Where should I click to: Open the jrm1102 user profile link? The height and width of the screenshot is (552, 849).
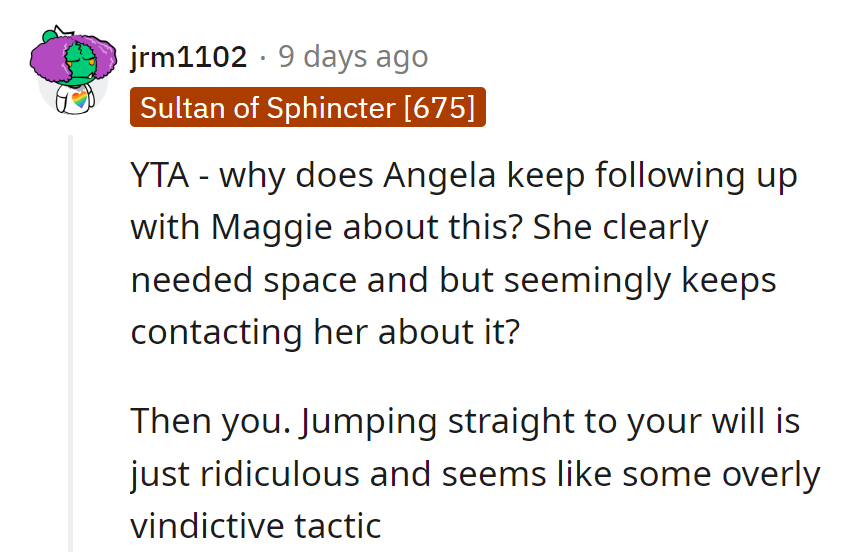pyautogui.click(x=188, y=57)
